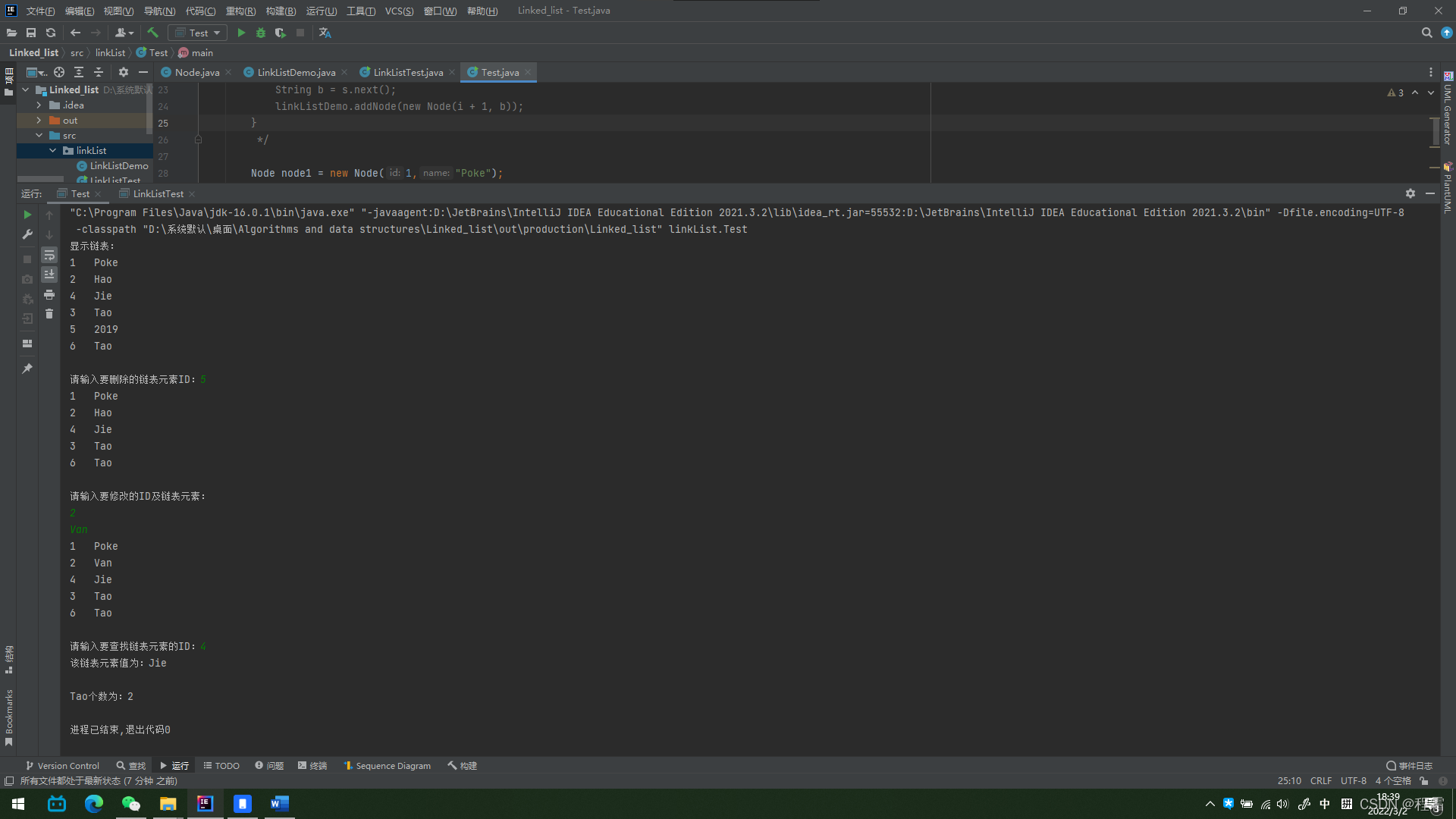Open Search Everywhere magnifier icon

tap(1426, 33)
